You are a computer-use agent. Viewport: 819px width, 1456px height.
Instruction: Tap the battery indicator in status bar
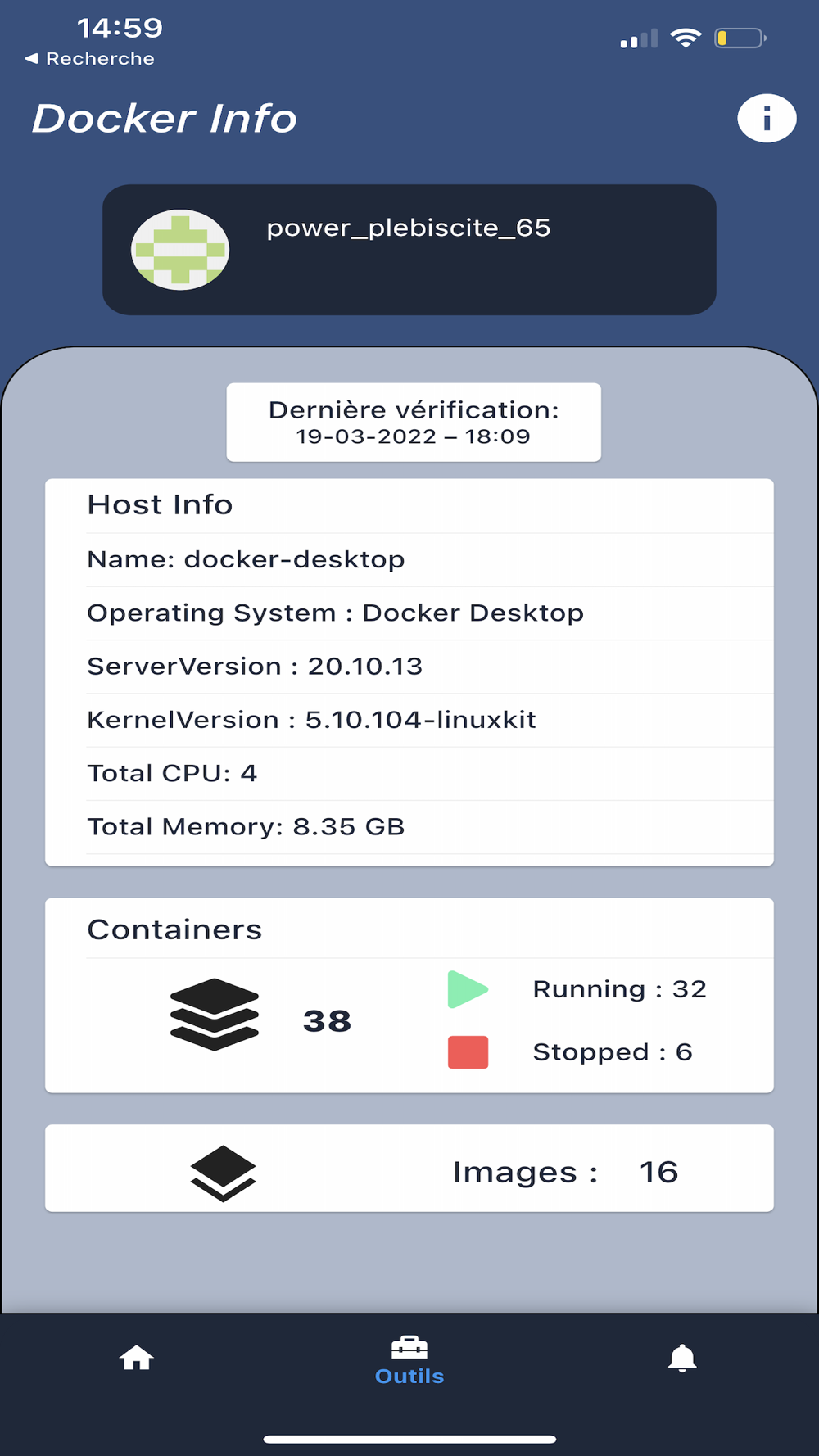[740, 38]
